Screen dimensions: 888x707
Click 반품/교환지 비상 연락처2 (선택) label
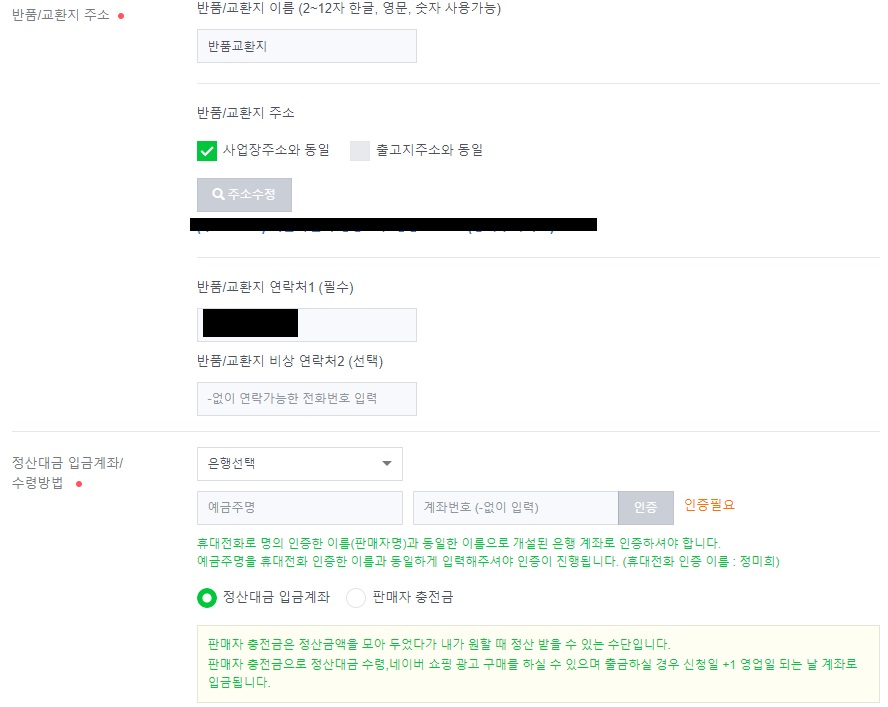290,361
